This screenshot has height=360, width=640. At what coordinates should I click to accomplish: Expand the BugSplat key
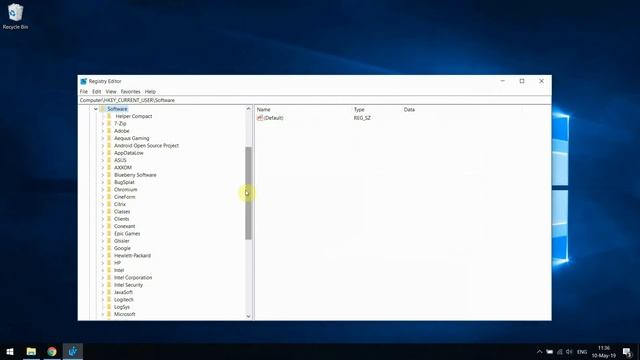[x=102, y=182]
